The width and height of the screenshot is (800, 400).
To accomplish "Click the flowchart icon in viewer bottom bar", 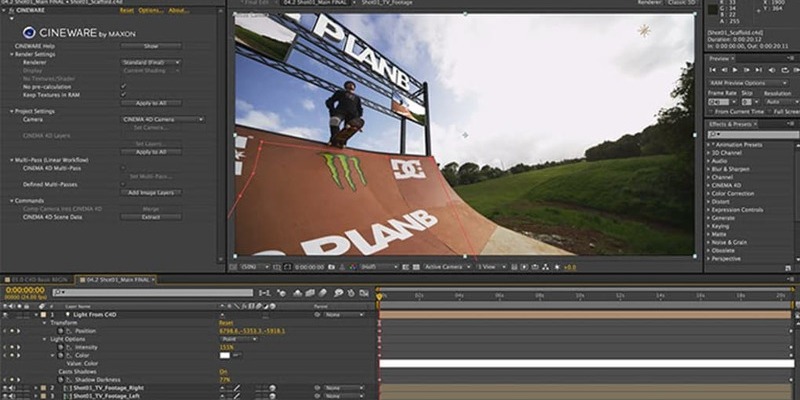I will (x=545, y=267).
